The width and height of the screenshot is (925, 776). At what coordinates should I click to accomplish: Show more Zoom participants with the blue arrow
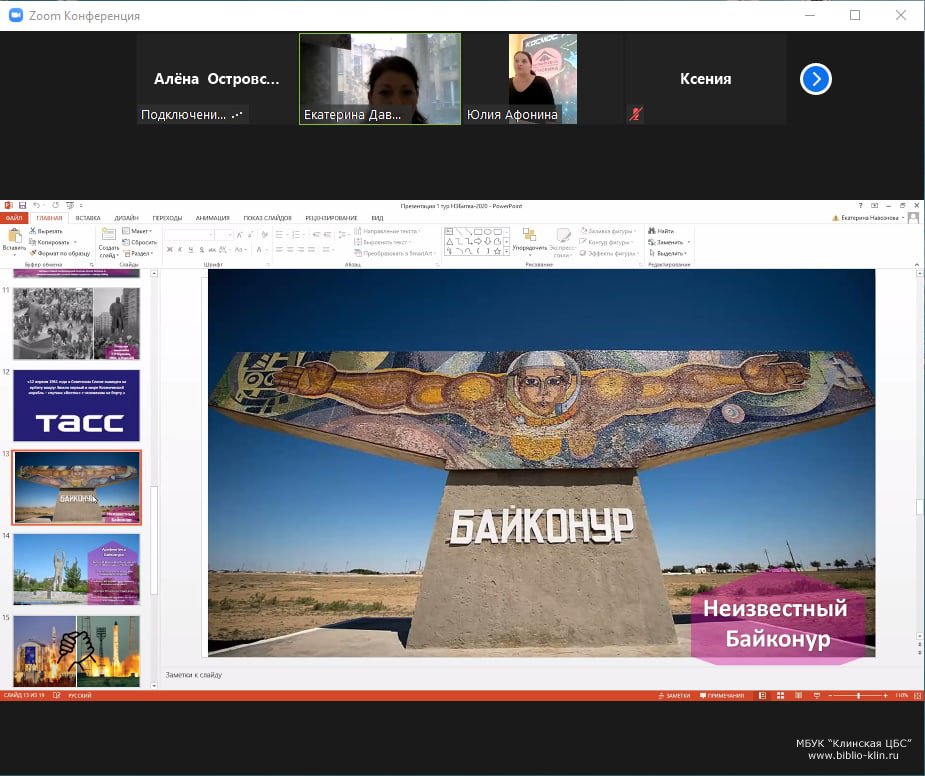(816, 79)
